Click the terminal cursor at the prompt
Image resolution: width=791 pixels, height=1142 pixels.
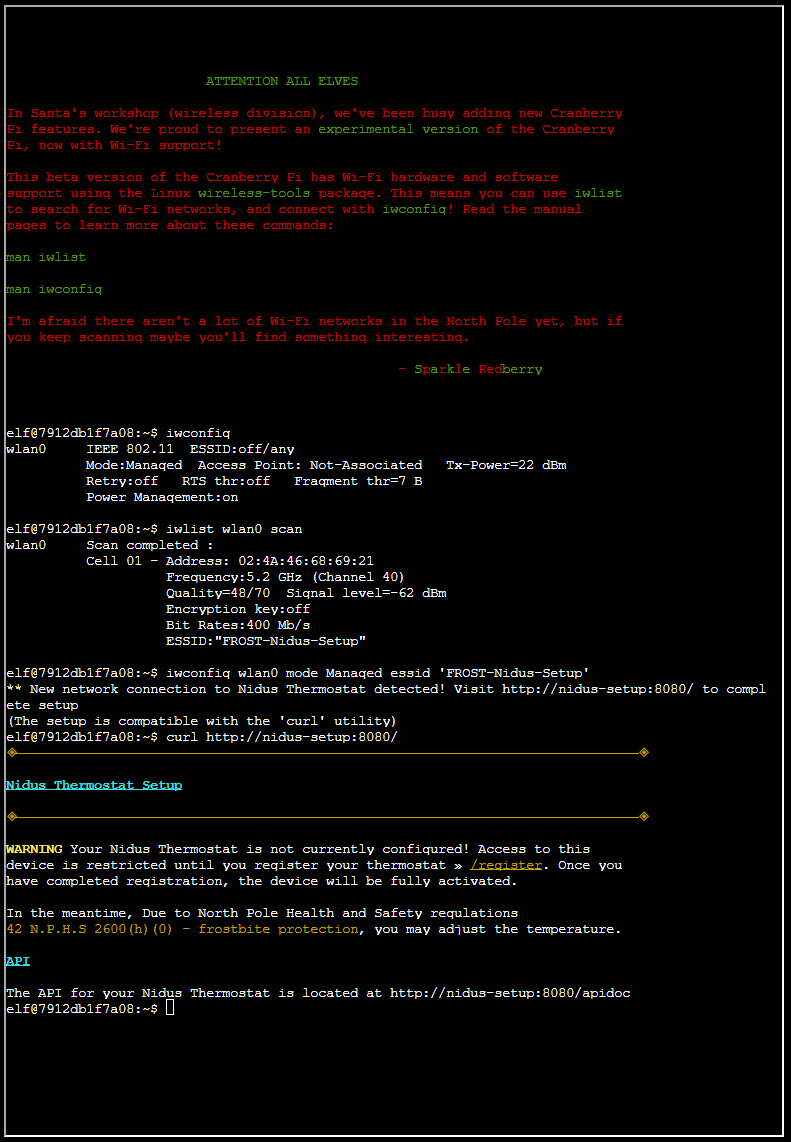170,1008
